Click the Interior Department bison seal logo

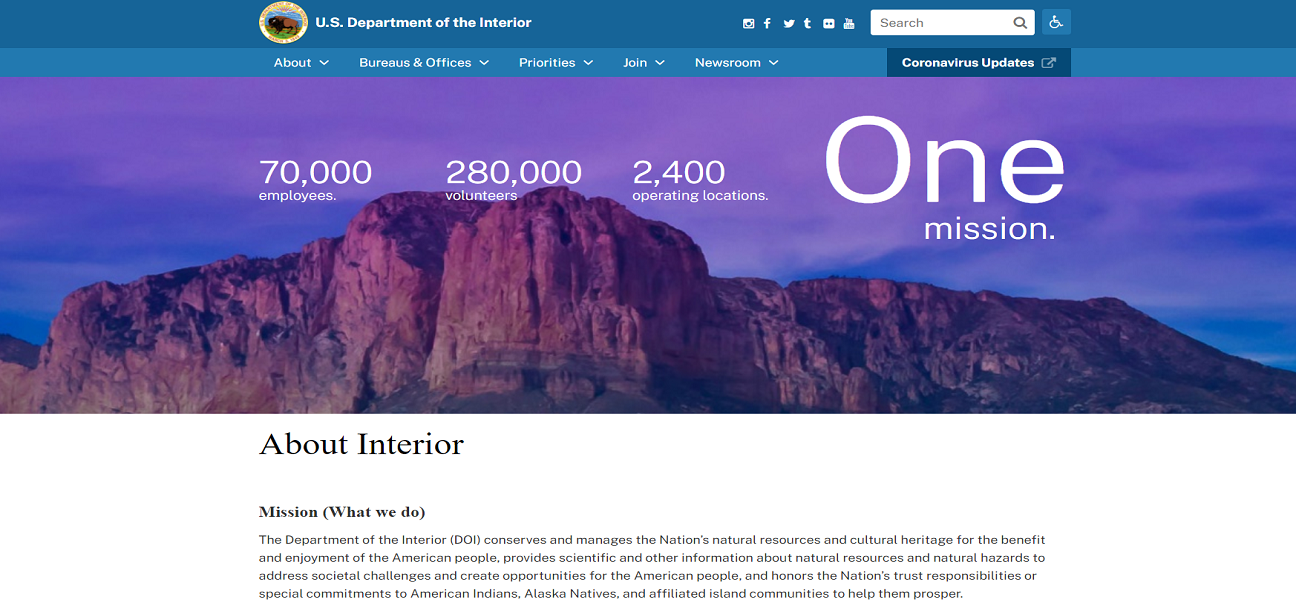(283, 22)
